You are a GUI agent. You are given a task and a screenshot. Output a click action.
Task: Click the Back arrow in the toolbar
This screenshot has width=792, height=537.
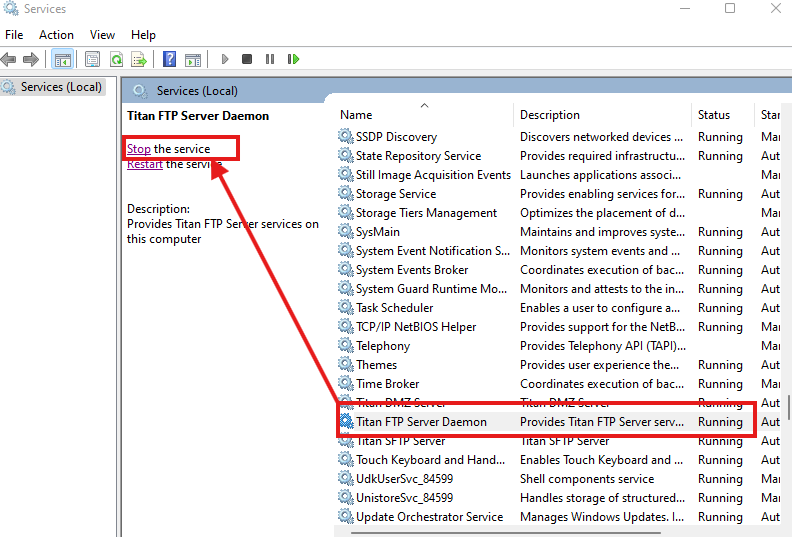(9, 59)
